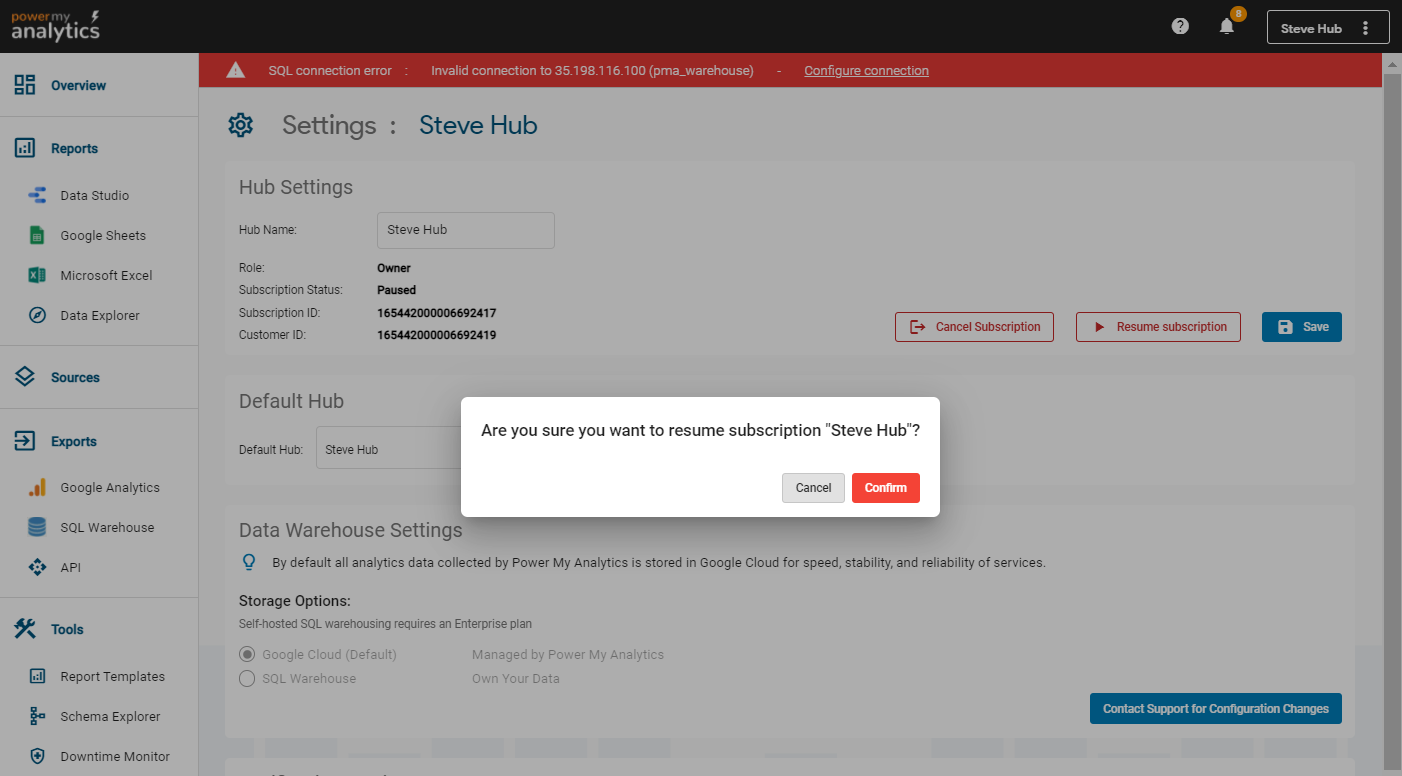The height and width of the screenshot is (776, 1402).
Task: Click the Schema Explorer icon
Action: [x=37, y=717]
